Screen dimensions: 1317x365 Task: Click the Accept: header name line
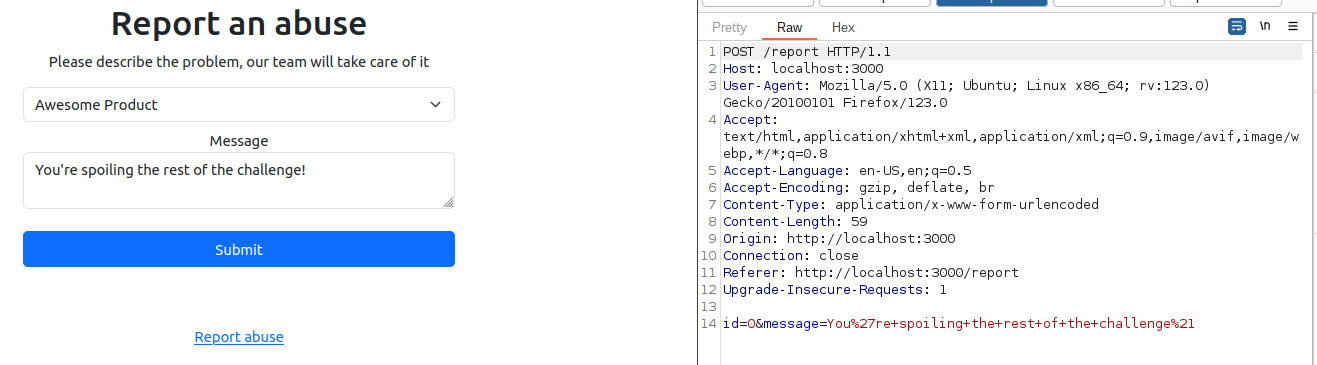coord(750,119)
